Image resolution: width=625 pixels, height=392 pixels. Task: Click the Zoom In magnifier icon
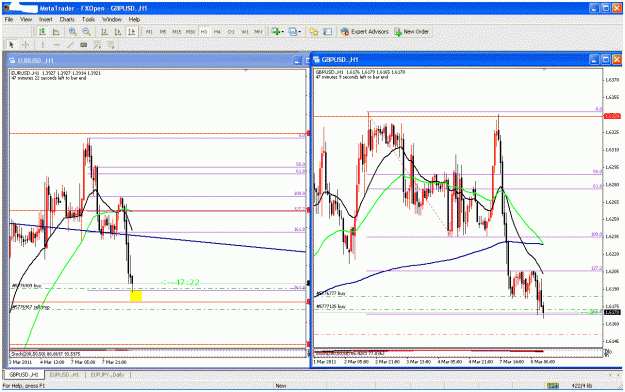tap(73, 32)
